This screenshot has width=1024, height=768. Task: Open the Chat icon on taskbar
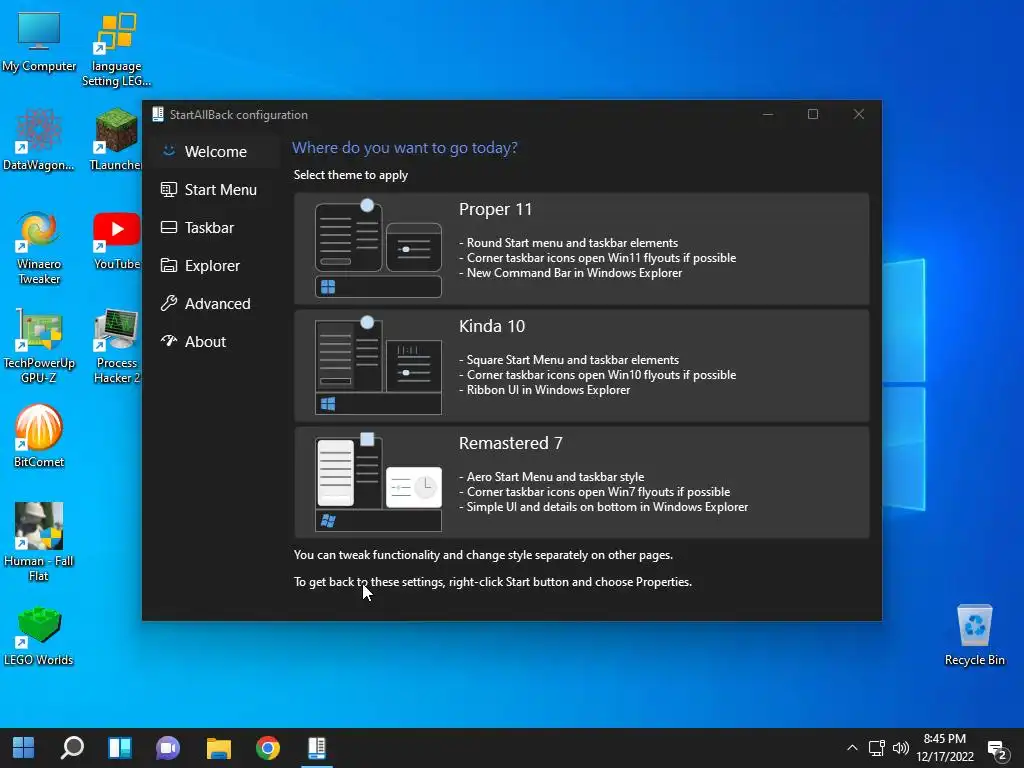click(x=168, y=748)
